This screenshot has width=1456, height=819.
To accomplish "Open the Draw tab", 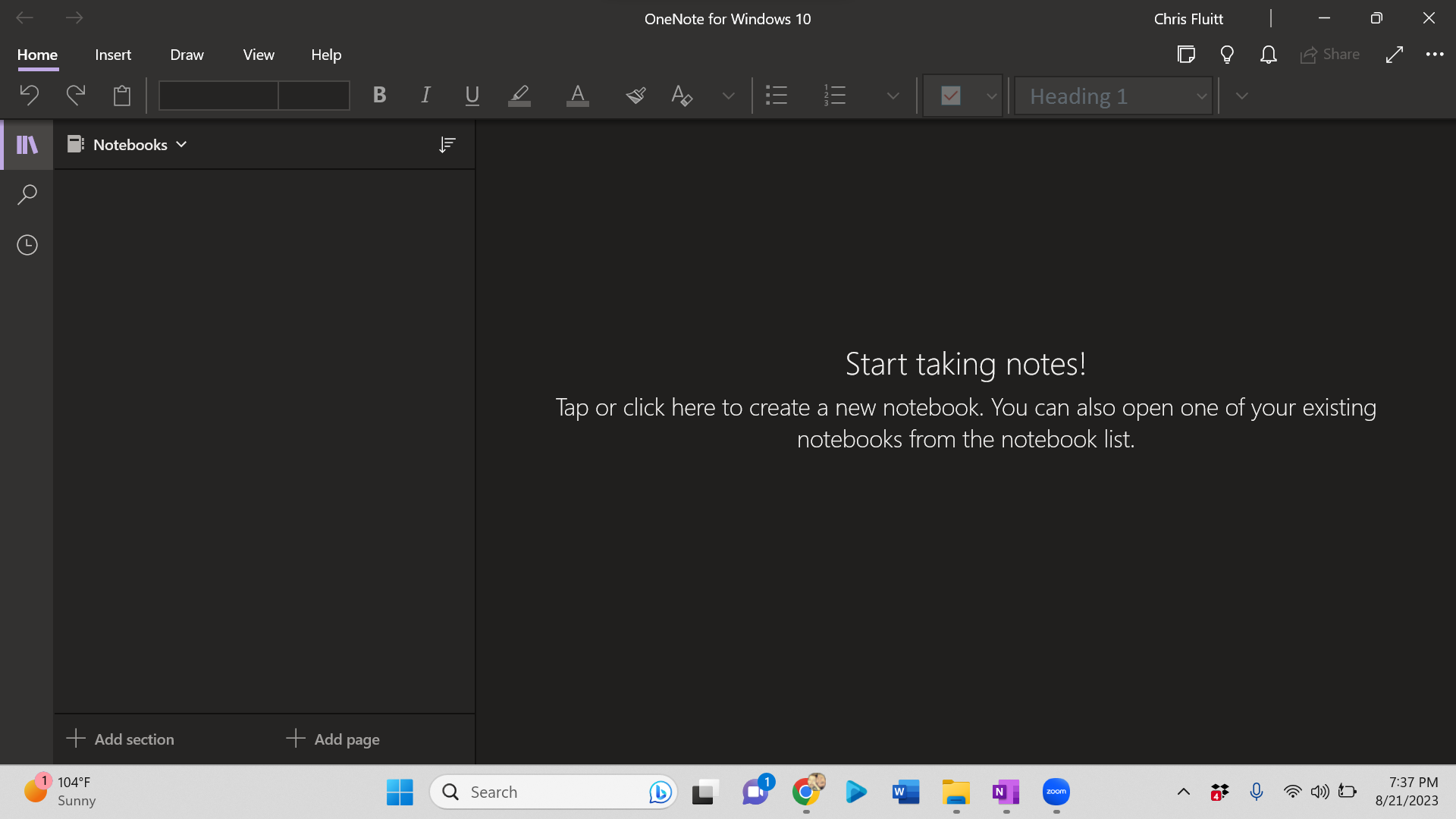I will [x=187, y=55].
